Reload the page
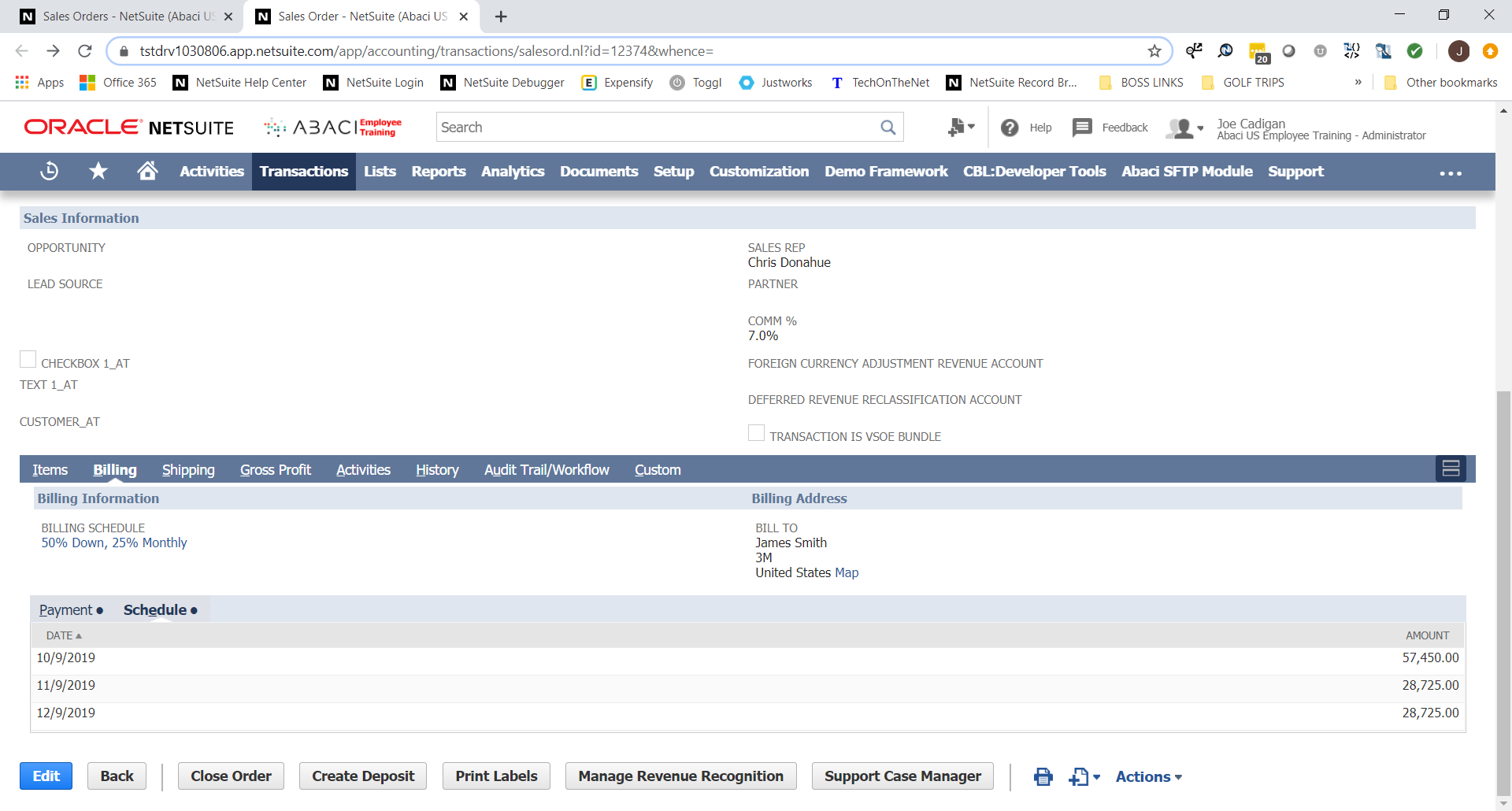The width and height of the screenshot is (1512, 811). [x=85, y=51]
